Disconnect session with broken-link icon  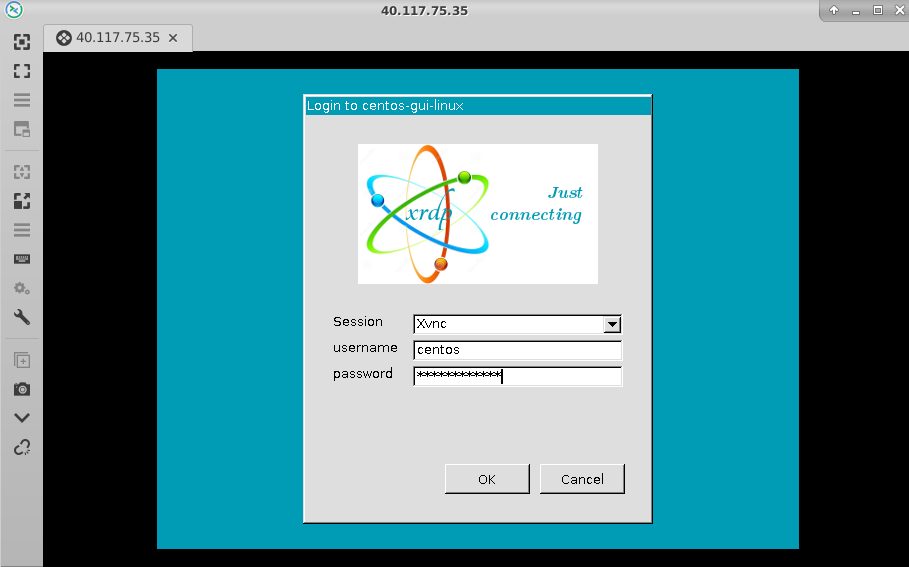coord(22,447)
